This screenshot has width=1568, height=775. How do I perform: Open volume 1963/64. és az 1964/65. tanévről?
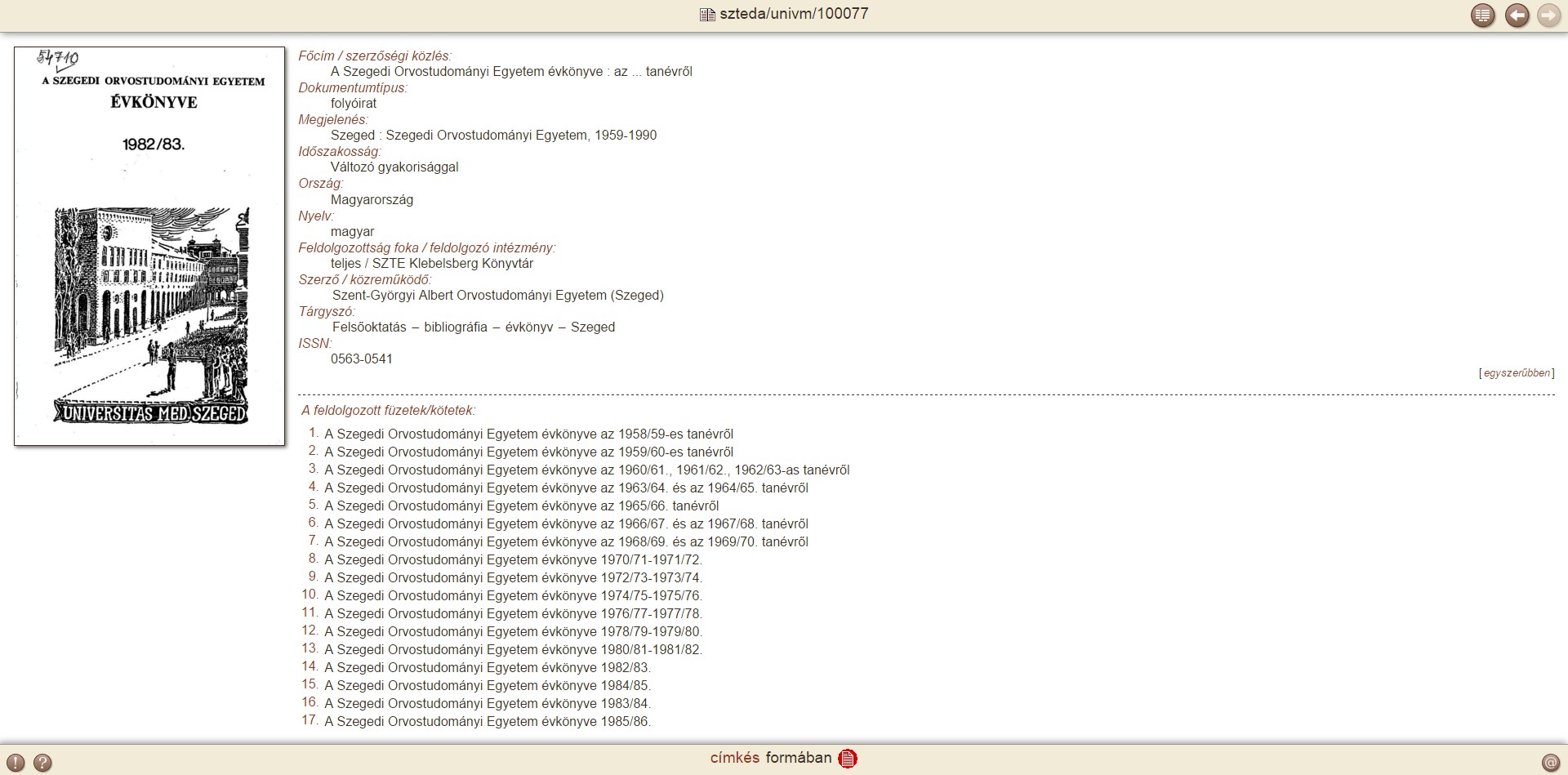pos(566,488)
